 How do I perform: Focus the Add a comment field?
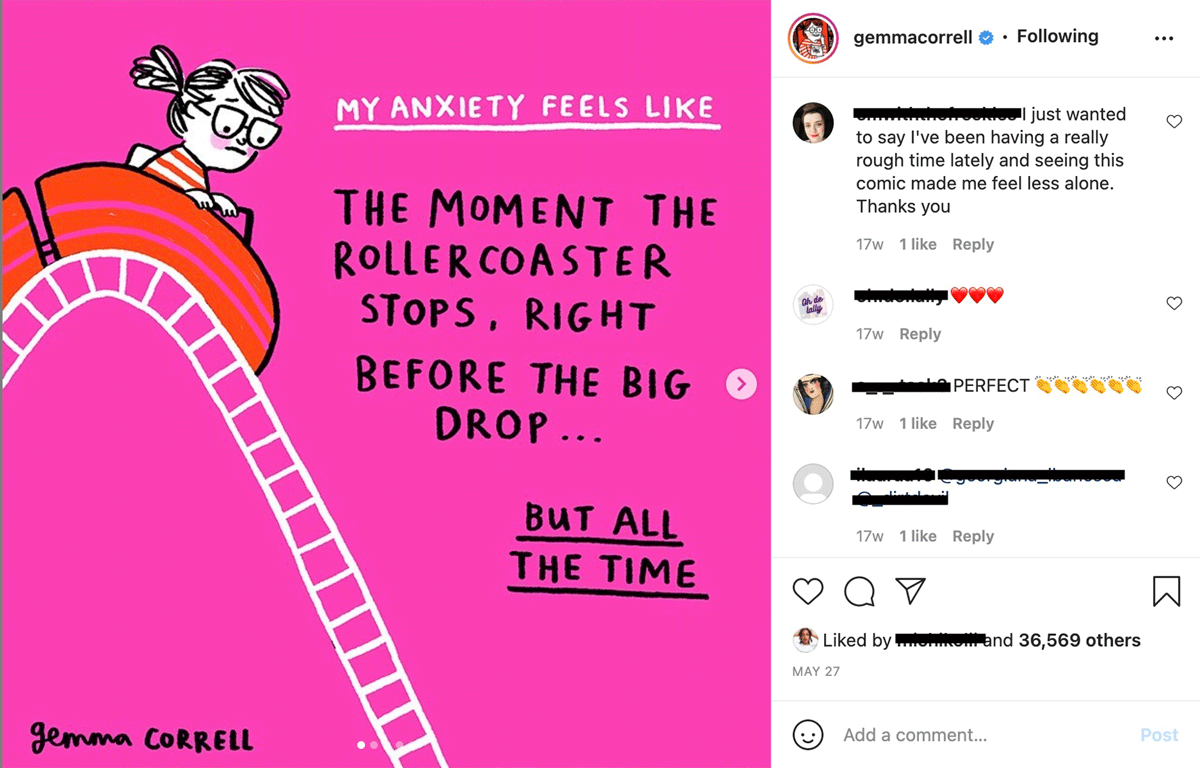985,735
